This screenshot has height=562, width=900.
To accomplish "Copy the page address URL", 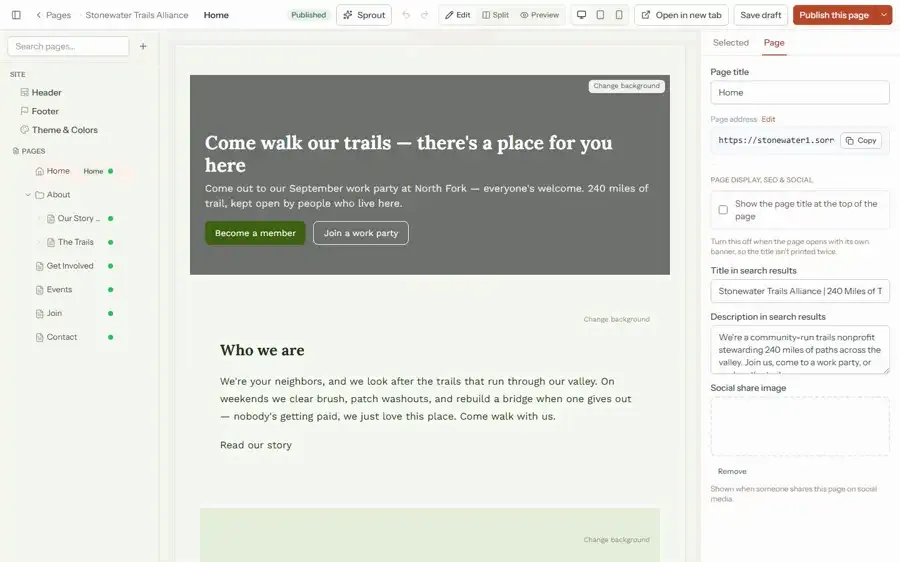I will pyautogui.click(x=861, y=141).
